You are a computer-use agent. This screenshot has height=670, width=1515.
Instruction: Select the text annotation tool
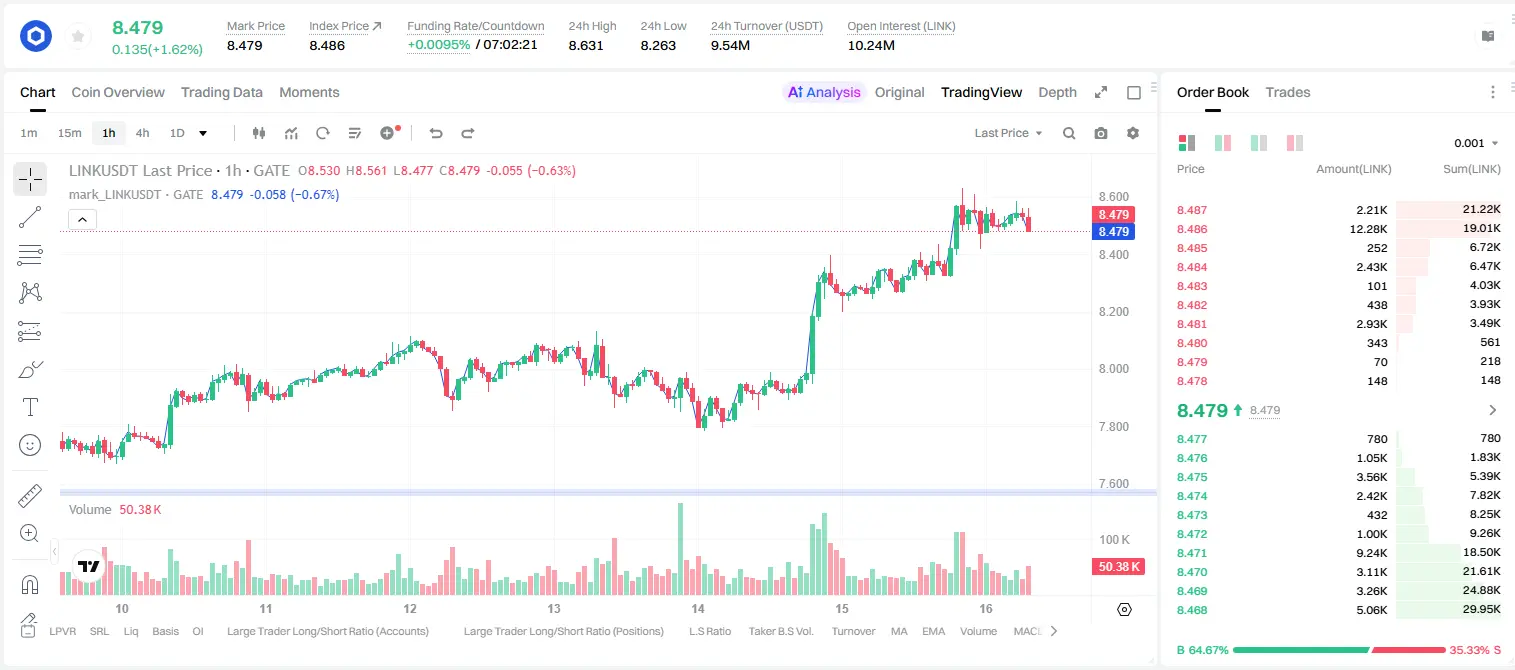tap(30, 407)
